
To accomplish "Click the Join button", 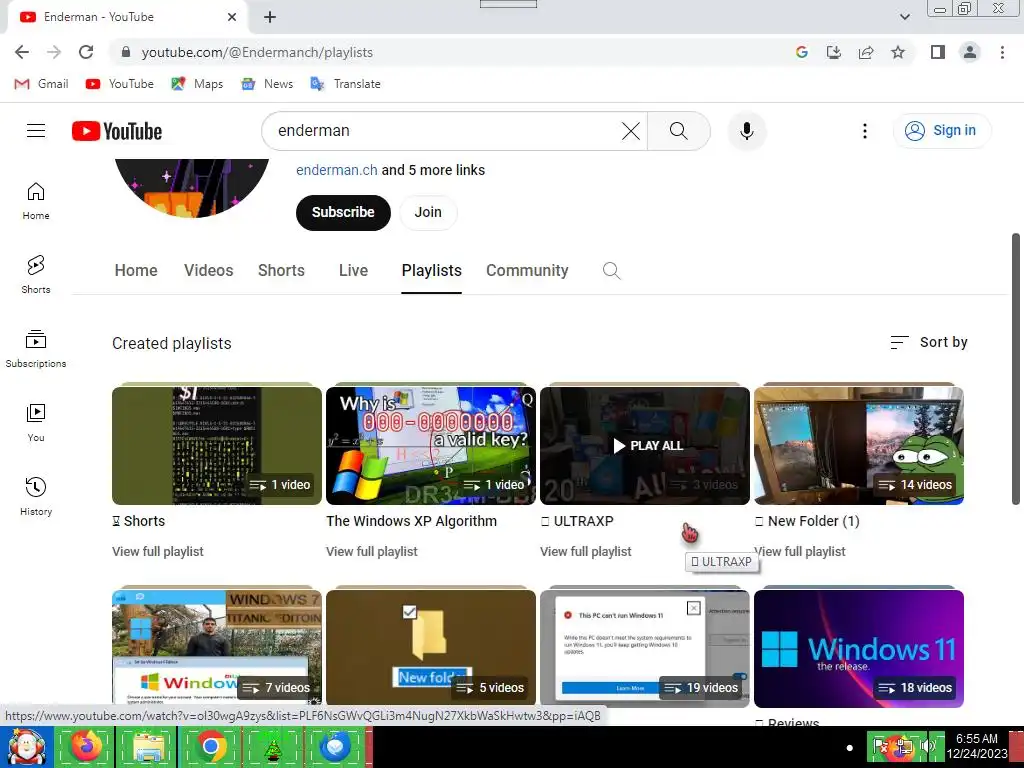I will pos(428,212).
